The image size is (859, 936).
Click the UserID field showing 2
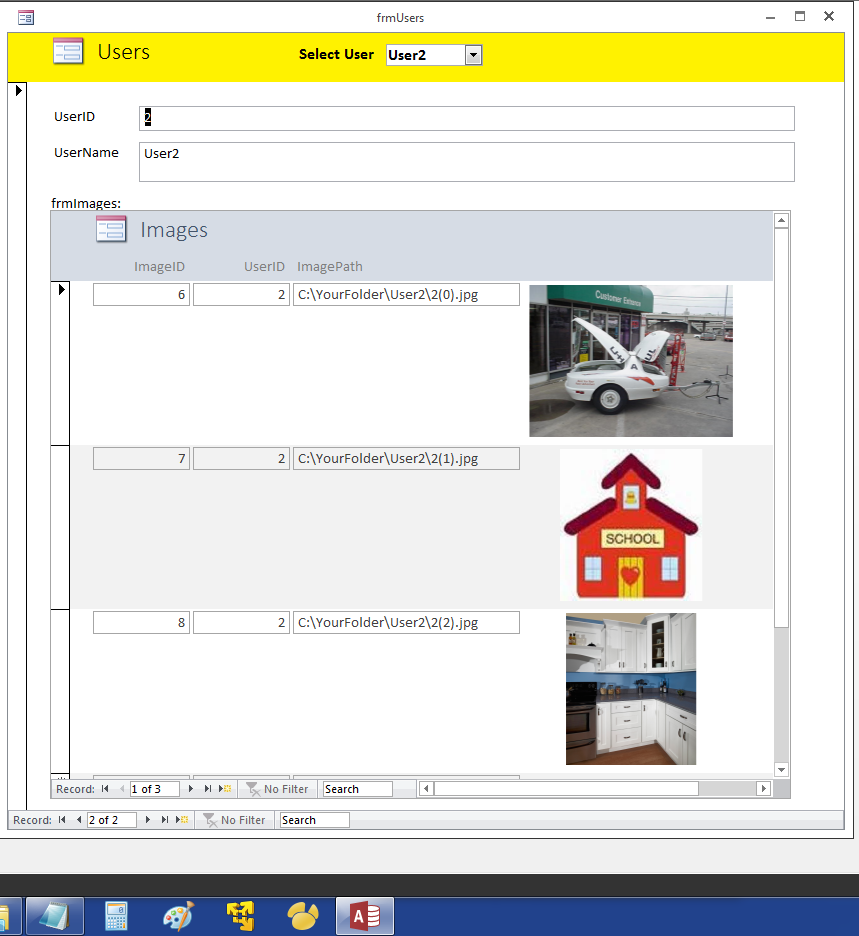click(x=467, y=118)
